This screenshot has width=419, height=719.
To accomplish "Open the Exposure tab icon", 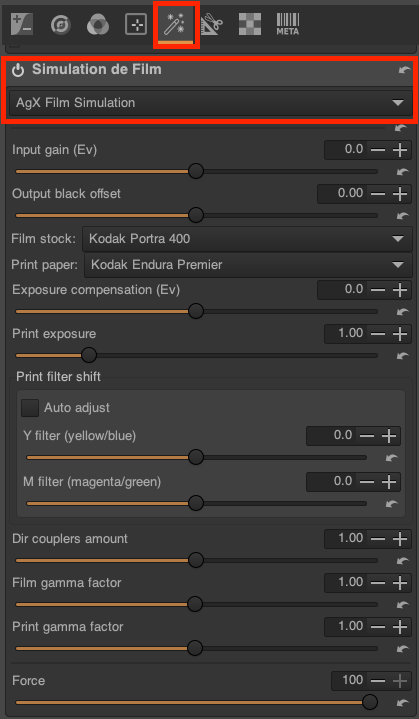I will [22, 24].
